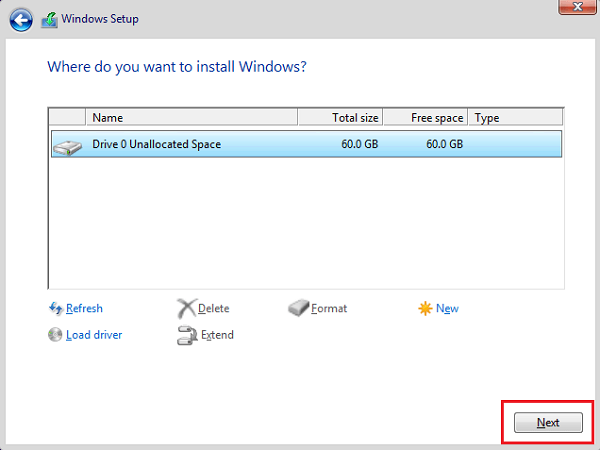Viewport: 600px width, 450px height.
Task: Click the New text link
Action: pos(447,308)
